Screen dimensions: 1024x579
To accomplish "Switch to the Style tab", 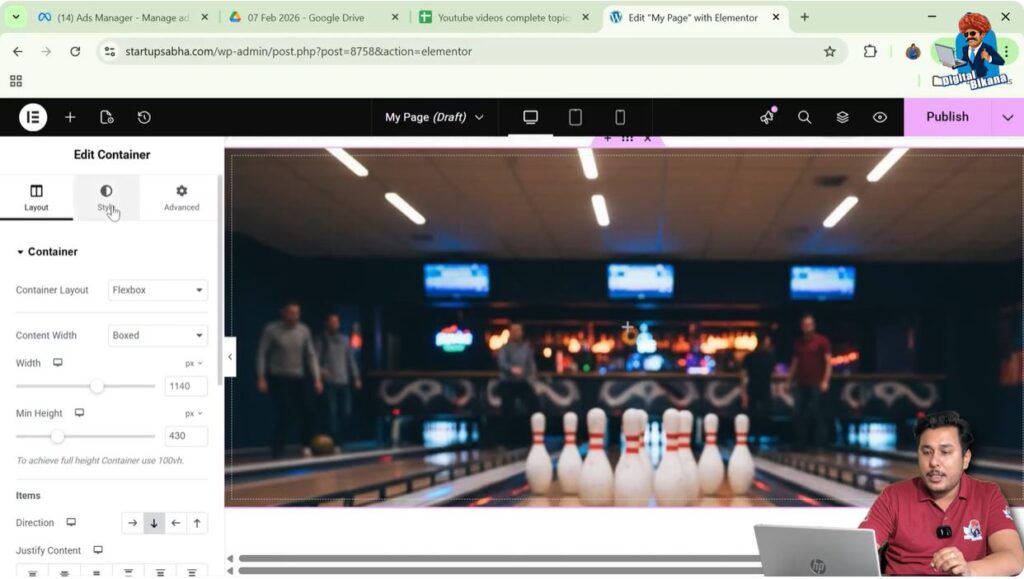I will click(106, 197).
